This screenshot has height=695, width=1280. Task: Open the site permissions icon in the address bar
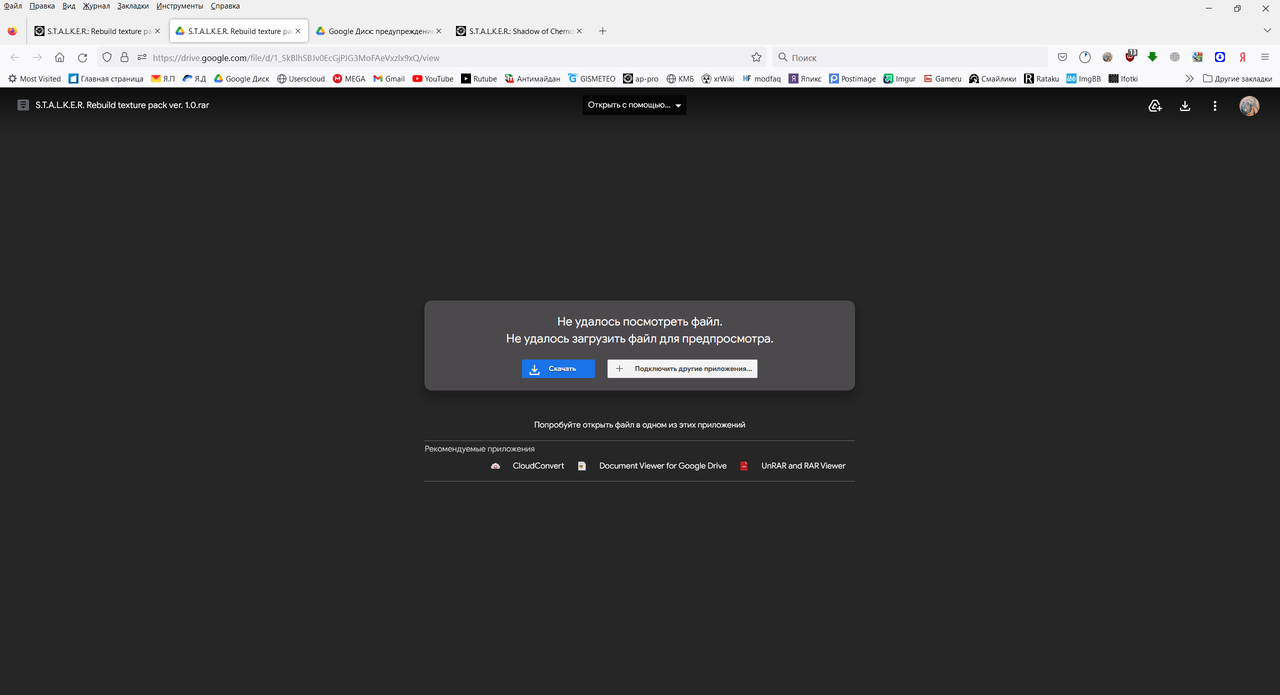141,58
